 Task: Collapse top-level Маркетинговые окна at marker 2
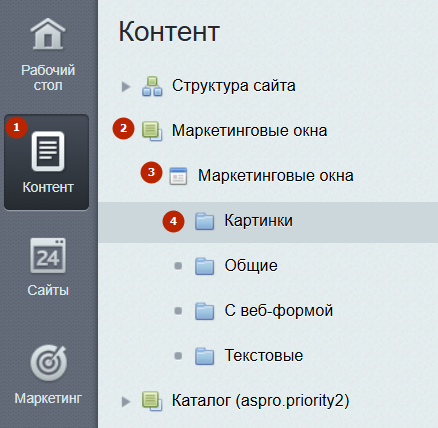[123, 128]
